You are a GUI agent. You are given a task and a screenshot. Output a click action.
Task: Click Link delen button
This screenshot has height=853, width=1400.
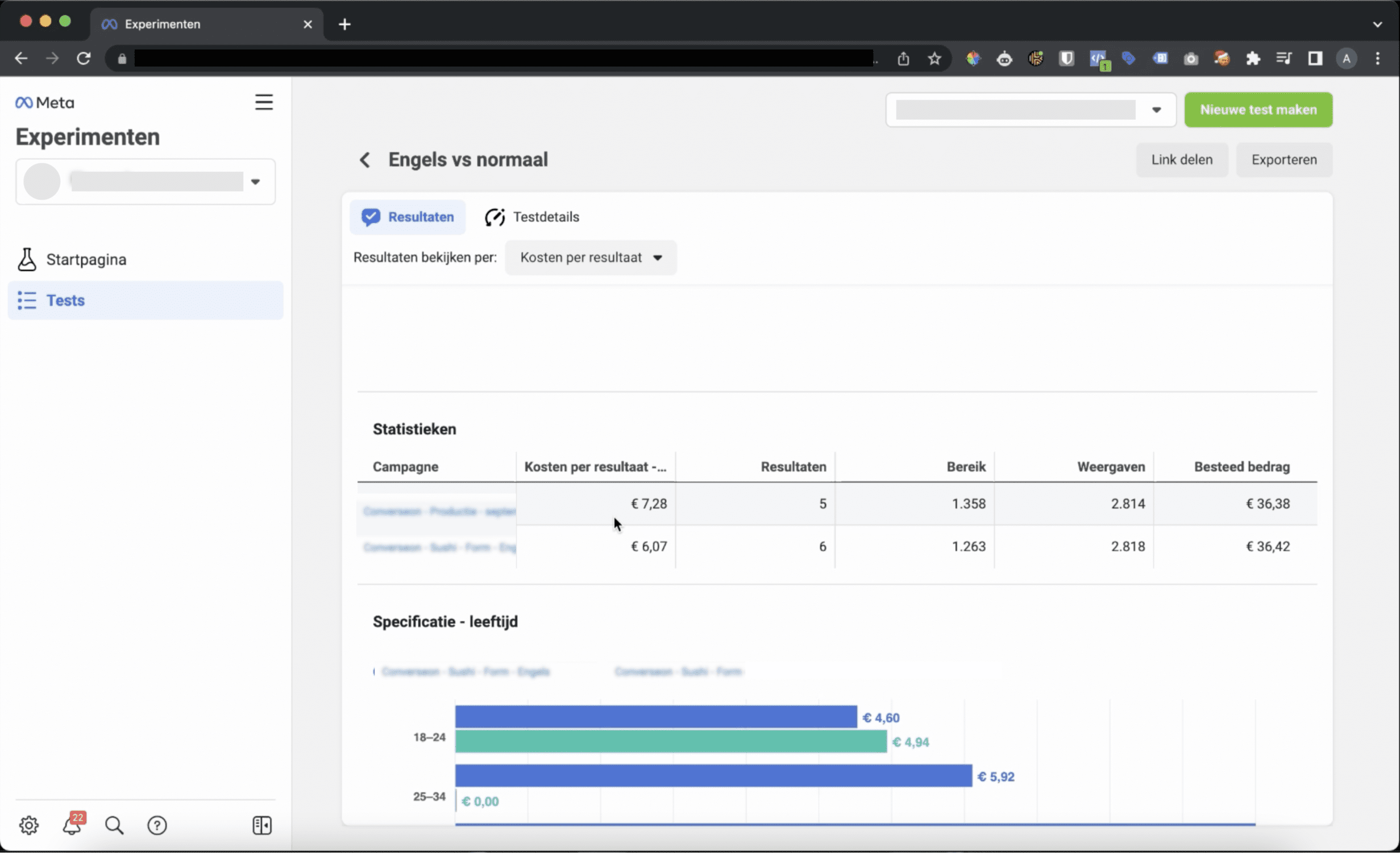point(1182,160)
